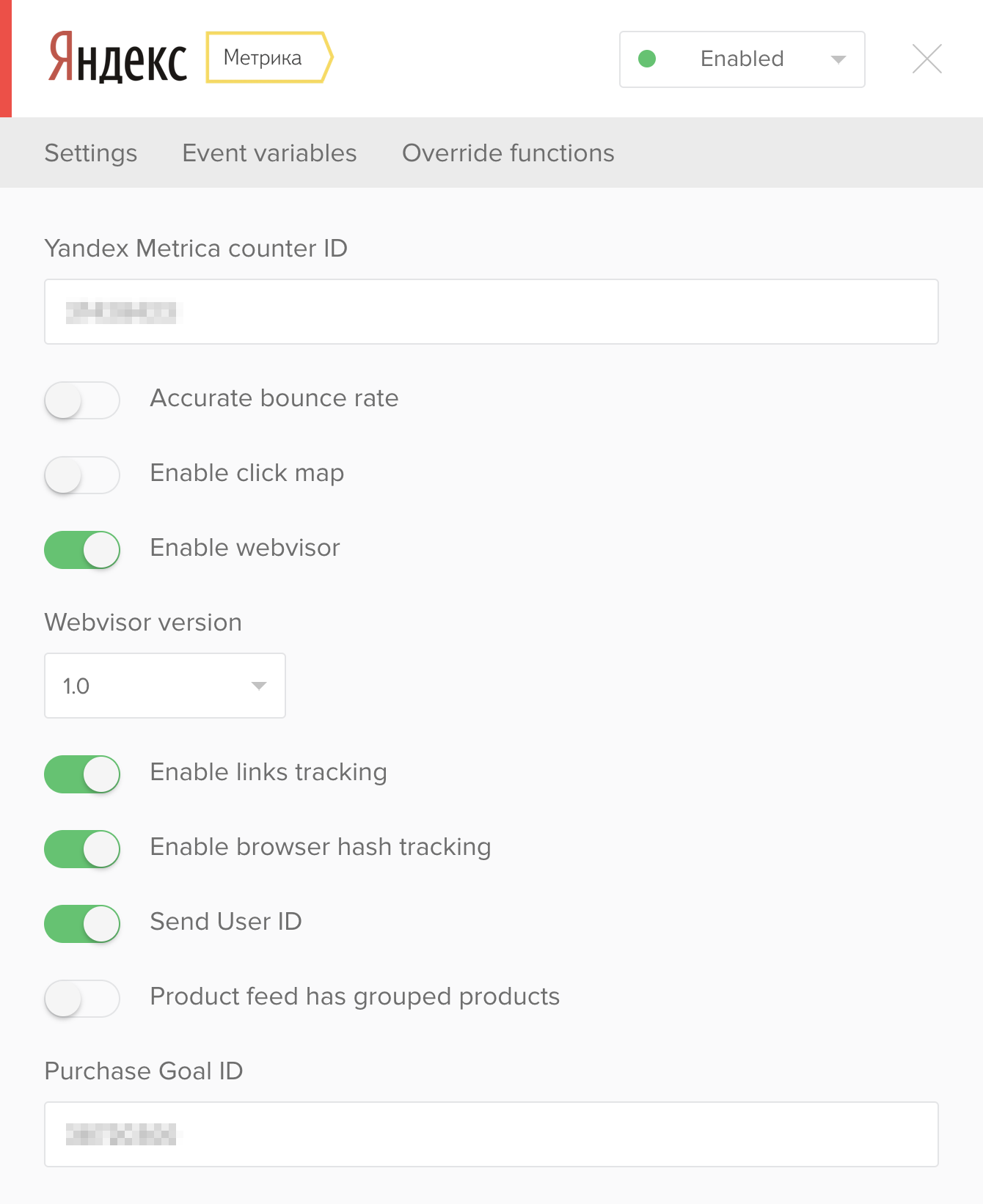Viewport: 983px width, 1204px height.
Task: Close the Yandex Metrica settings panel
Action: [927, 59]
